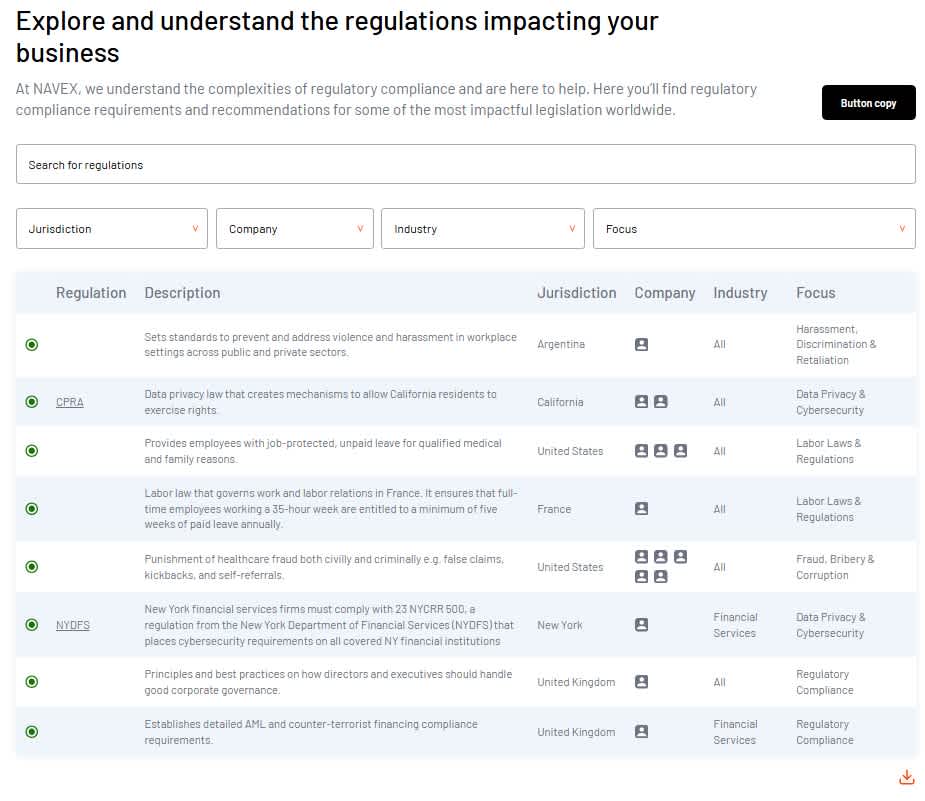The image size is (925, 801).
Task: Click the green circle icon for Argentina row
Action: pos(32,345)
